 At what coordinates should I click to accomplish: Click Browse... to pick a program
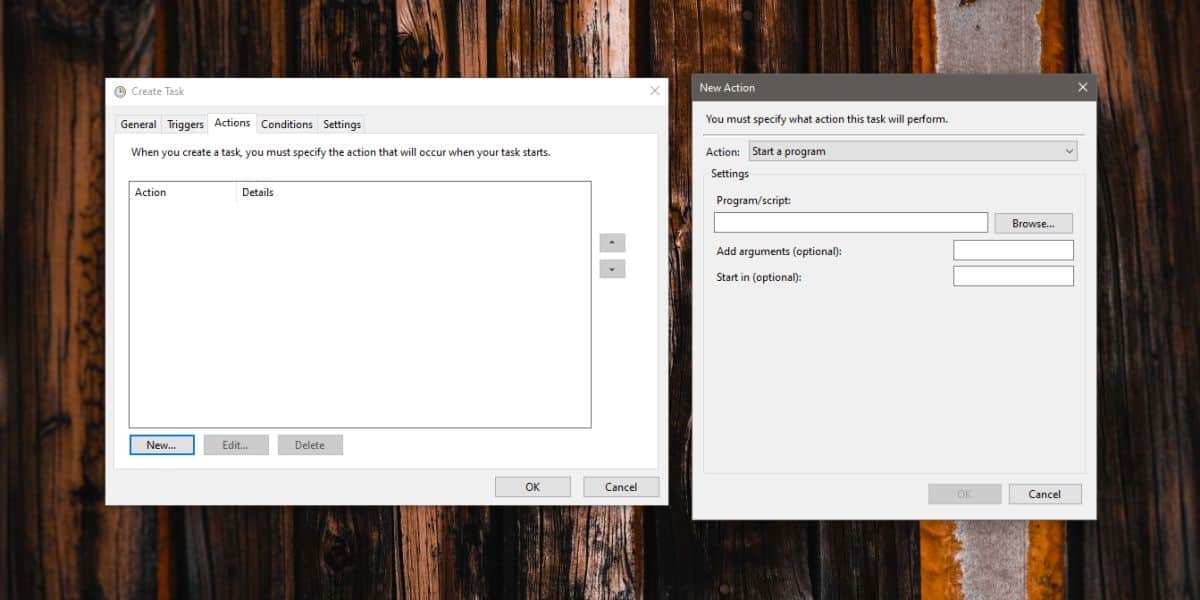pos(1033,223)
